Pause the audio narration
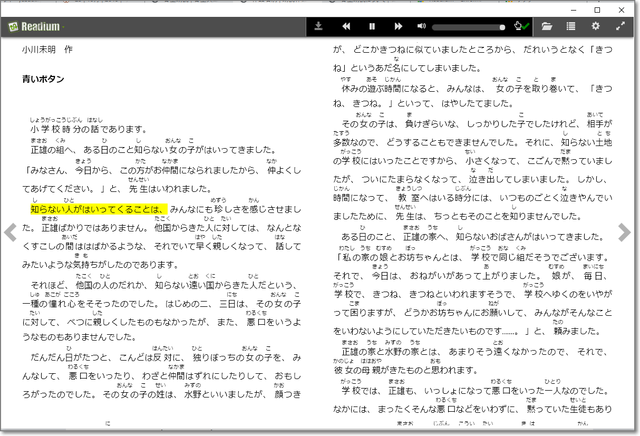Viewport: 640px width, 436px height. 372,26
